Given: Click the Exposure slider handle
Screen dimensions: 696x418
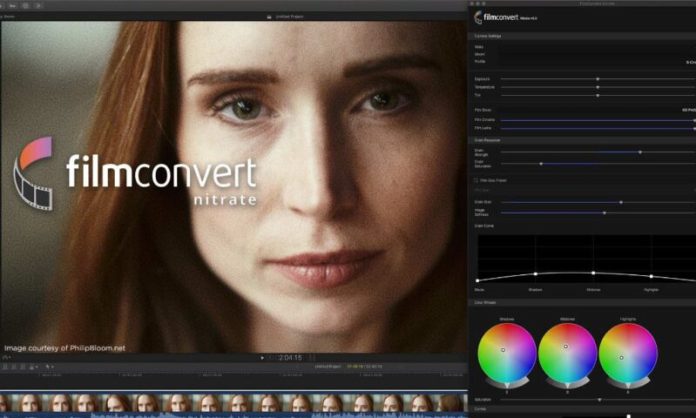Looking at the screenshot, I should tap(598, 79).
